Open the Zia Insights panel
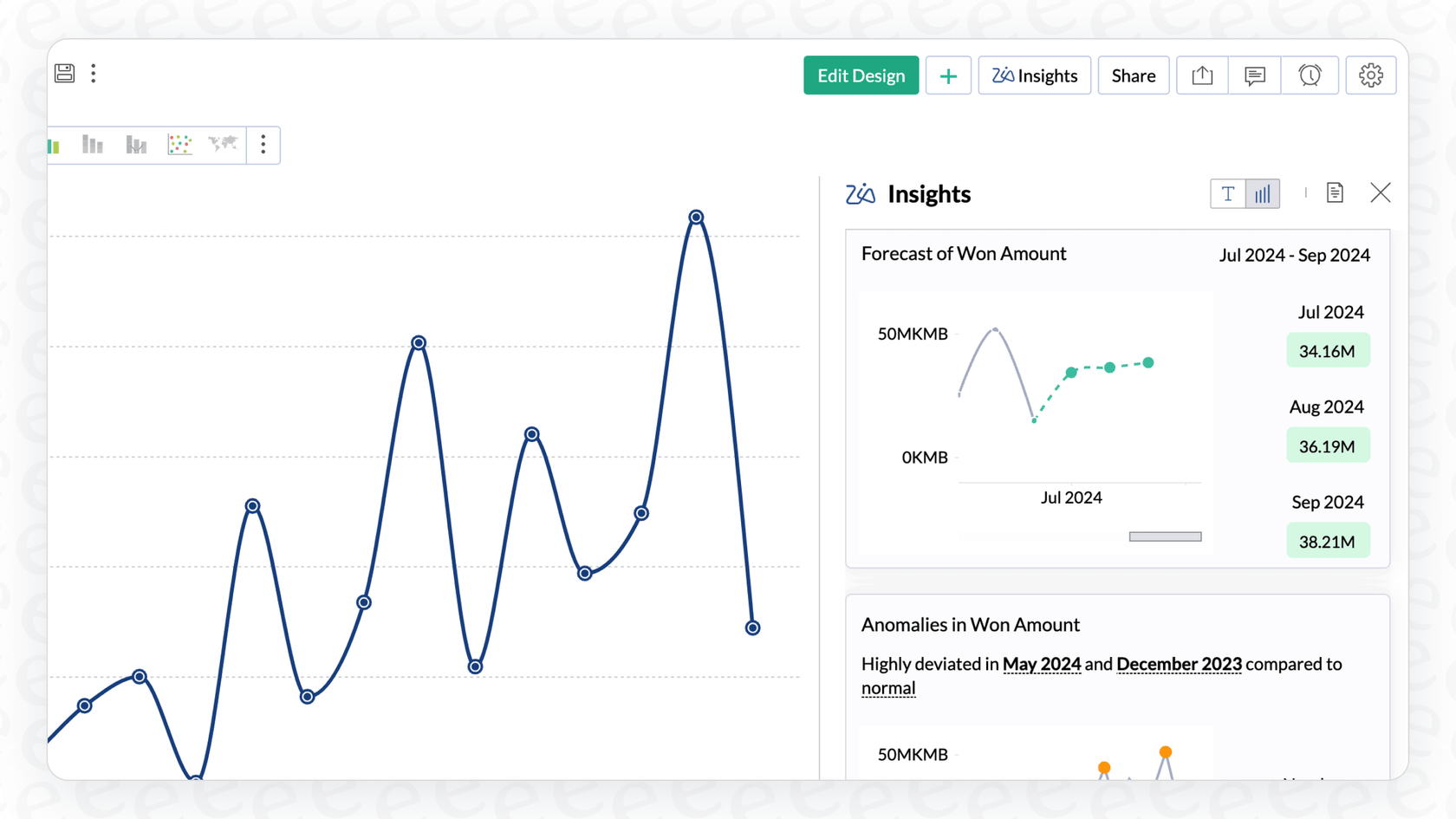1456x819 pixels. coord(1034,75)
